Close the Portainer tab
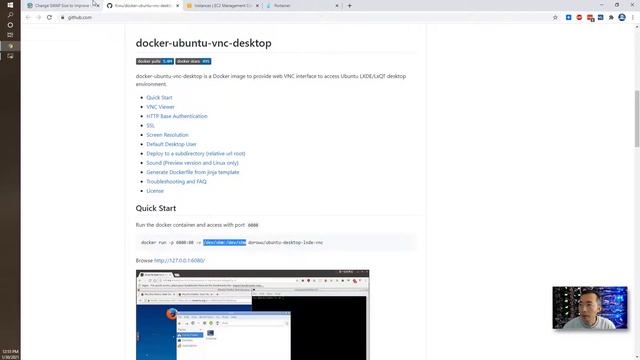The height and width of the screenshot is (360, 640). [x=337, y=6]
